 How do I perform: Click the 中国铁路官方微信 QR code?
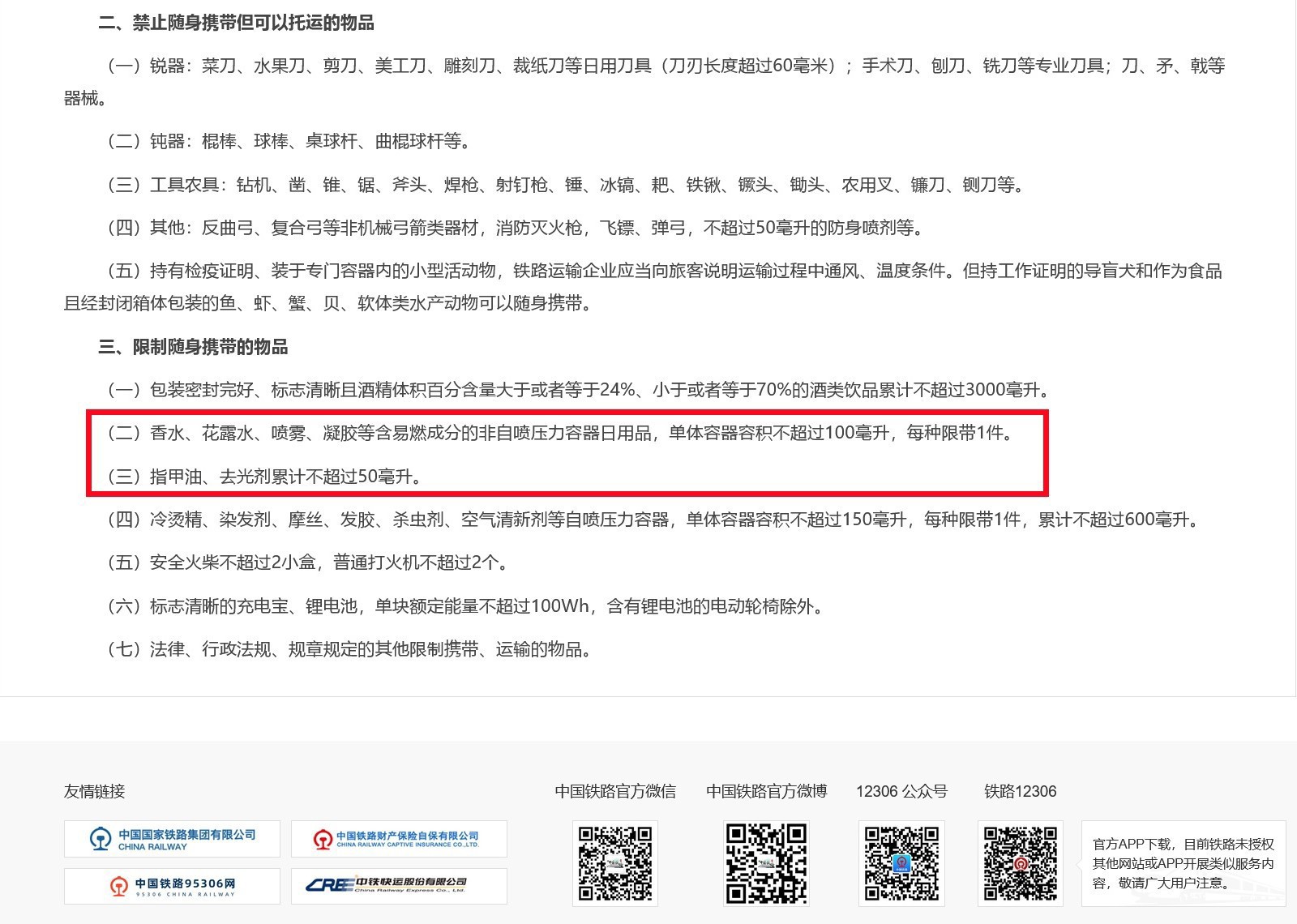(x=615, y=863)
